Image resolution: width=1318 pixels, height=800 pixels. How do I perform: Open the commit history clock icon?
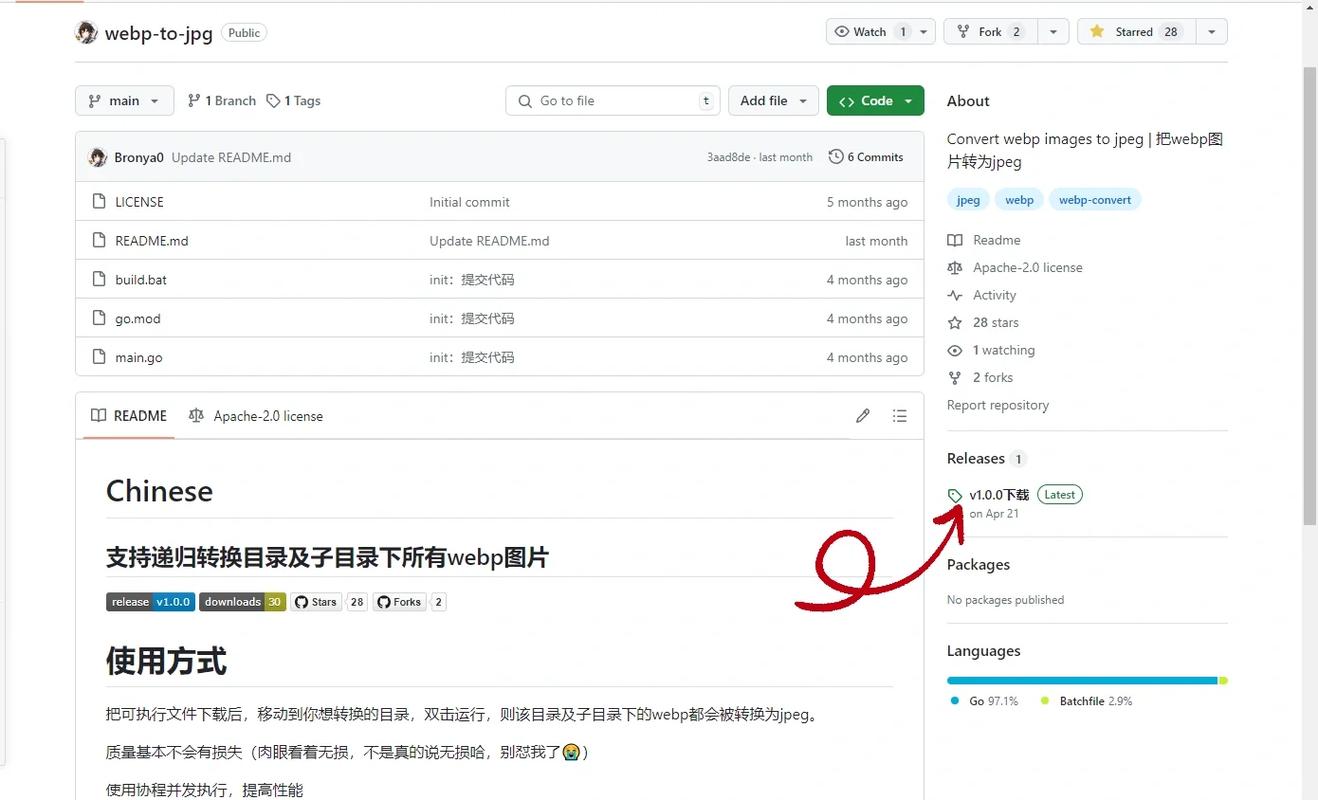[835, 157]
